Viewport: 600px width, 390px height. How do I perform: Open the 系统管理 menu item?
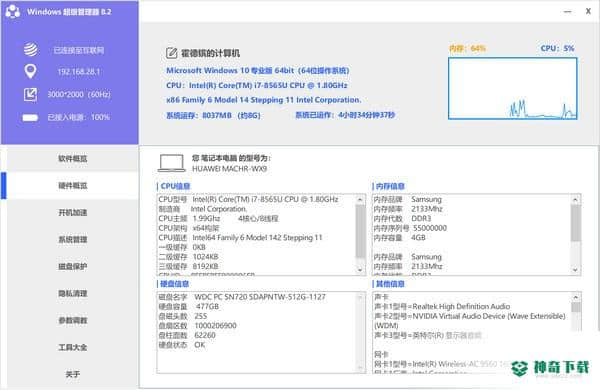tap(73, 240)
